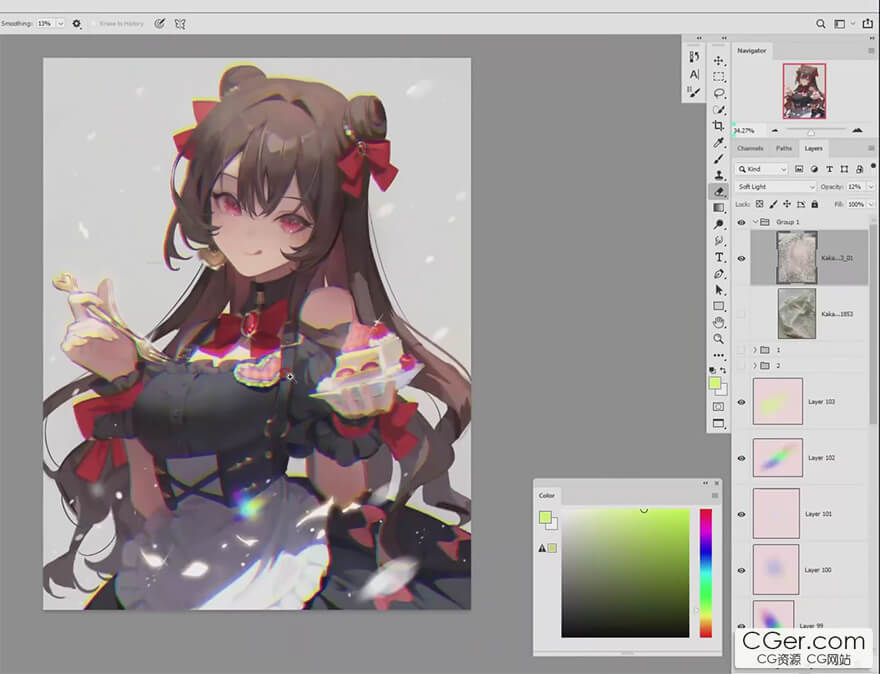Viewport: 880px width, 674px height.
Task: Pick a hue on the Color panel spectrum strip
Action: pyautogui.click(x=705, y=573)
